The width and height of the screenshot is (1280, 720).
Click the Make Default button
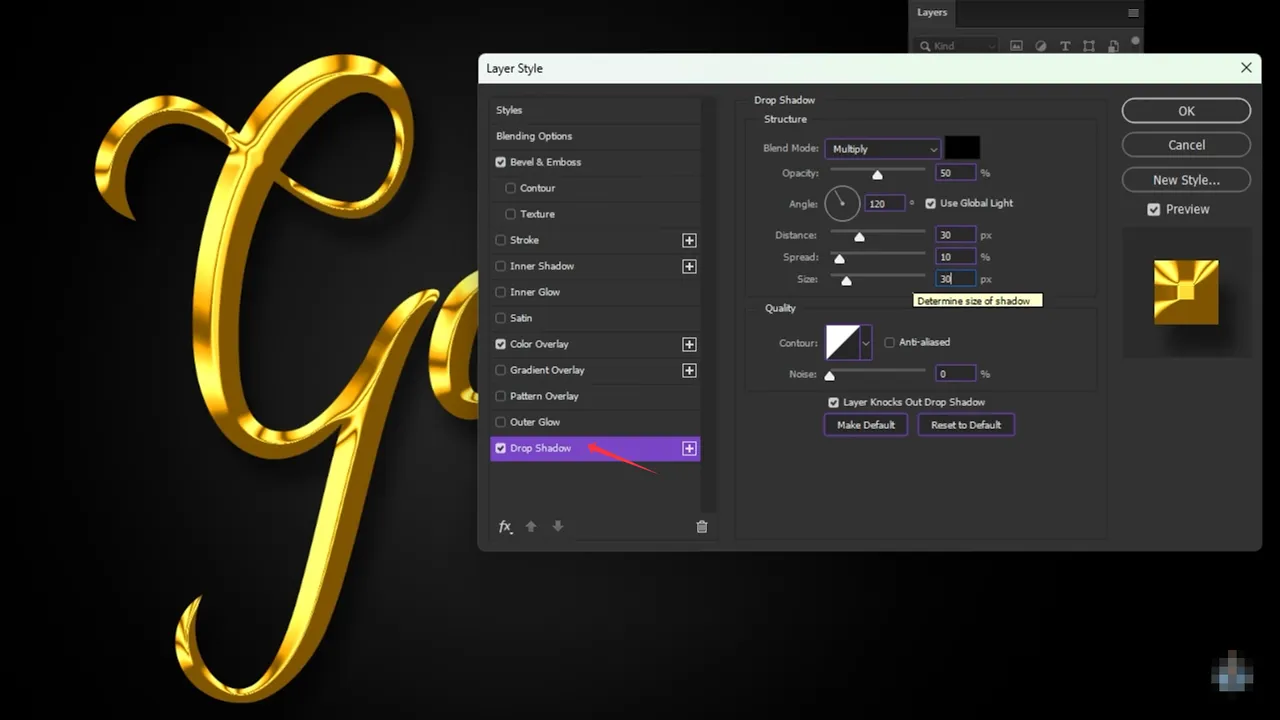tap(865, 425)
